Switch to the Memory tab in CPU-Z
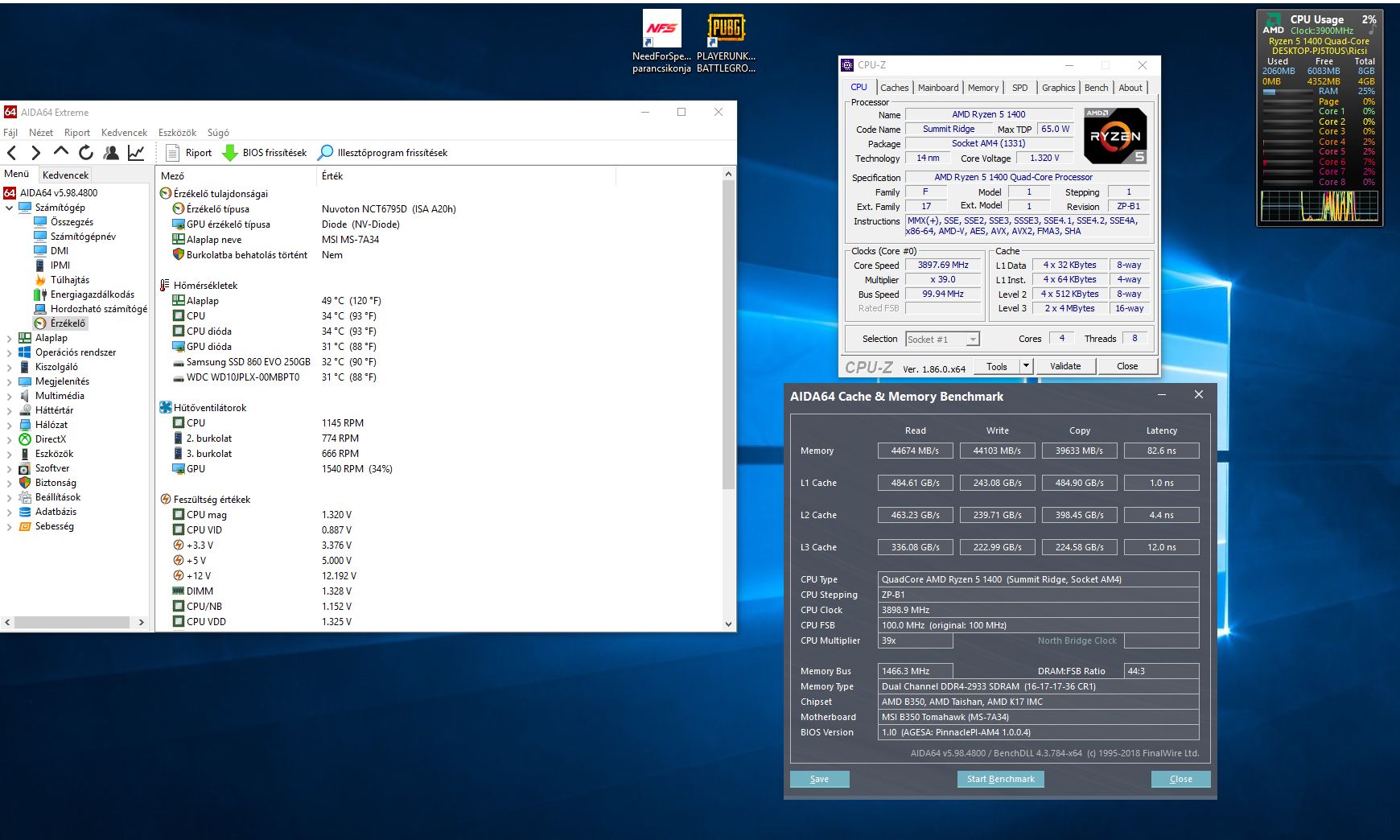This screenshot has width=1400, height=840. (x=983, y=88)
